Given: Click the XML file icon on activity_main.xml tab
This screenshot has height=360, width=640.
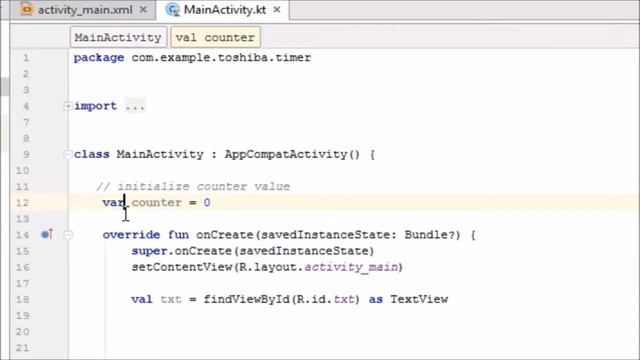Looking at the screenshot, I should [26, 9].
